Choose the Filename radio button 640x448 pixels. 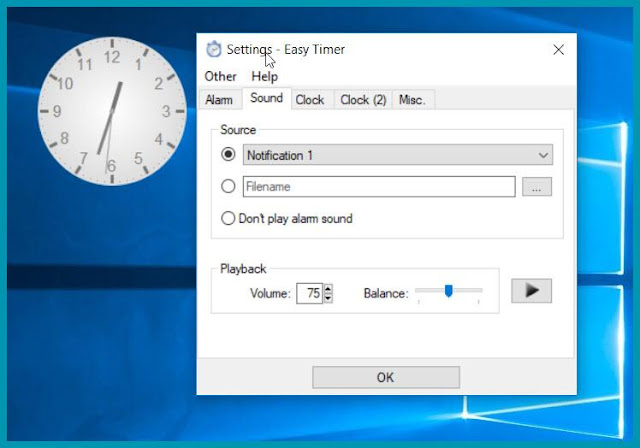tap(228, 186)
